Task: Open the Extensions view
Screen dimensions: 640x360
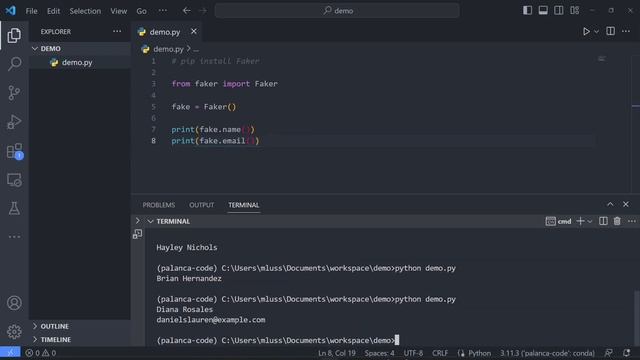Action: [15, 151]
